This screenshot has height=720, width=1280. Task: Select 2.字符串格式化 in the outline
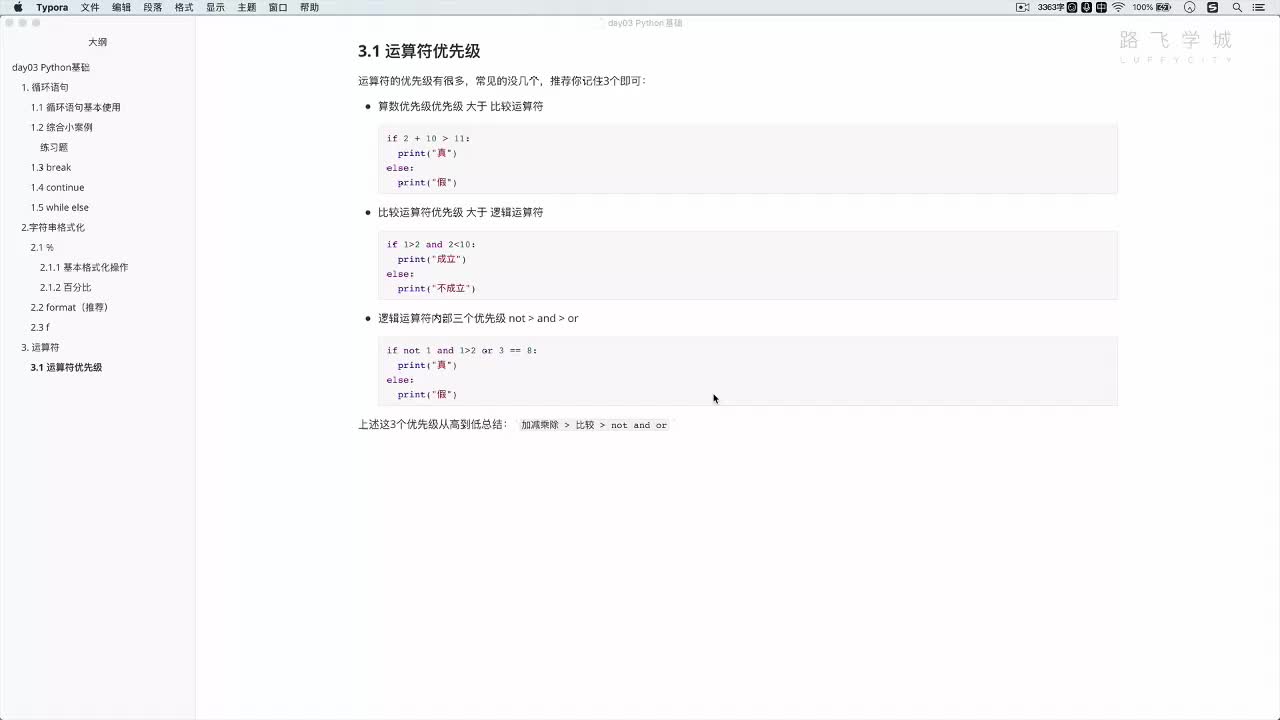click(x=53, y=227)
